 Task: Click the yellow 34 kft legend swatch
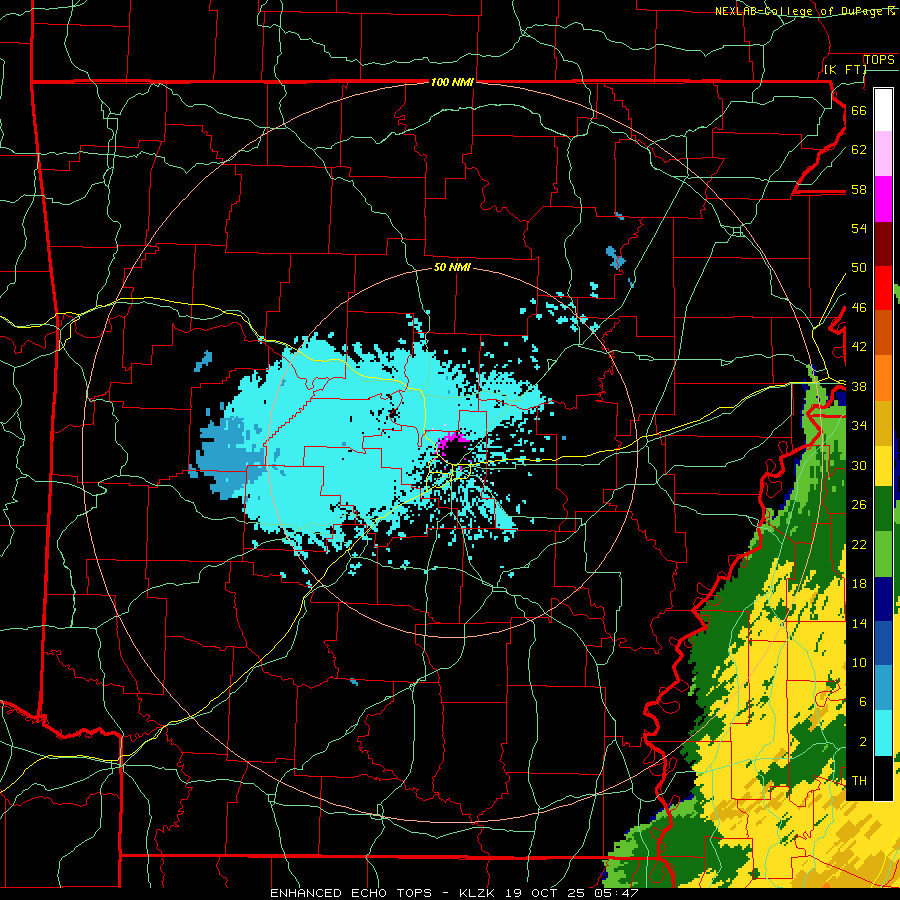883,465
